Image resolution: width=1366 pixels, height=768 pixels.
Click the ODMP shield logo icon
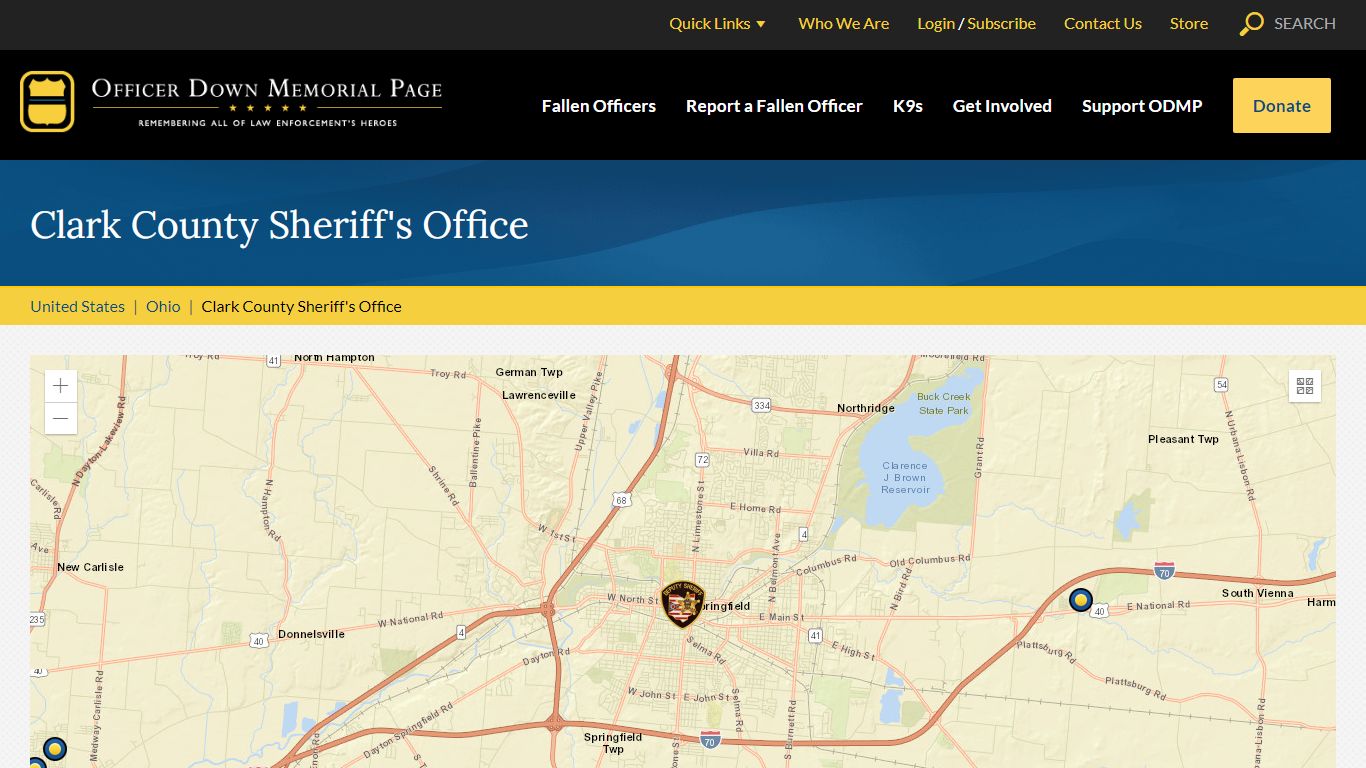click(47, 101)
